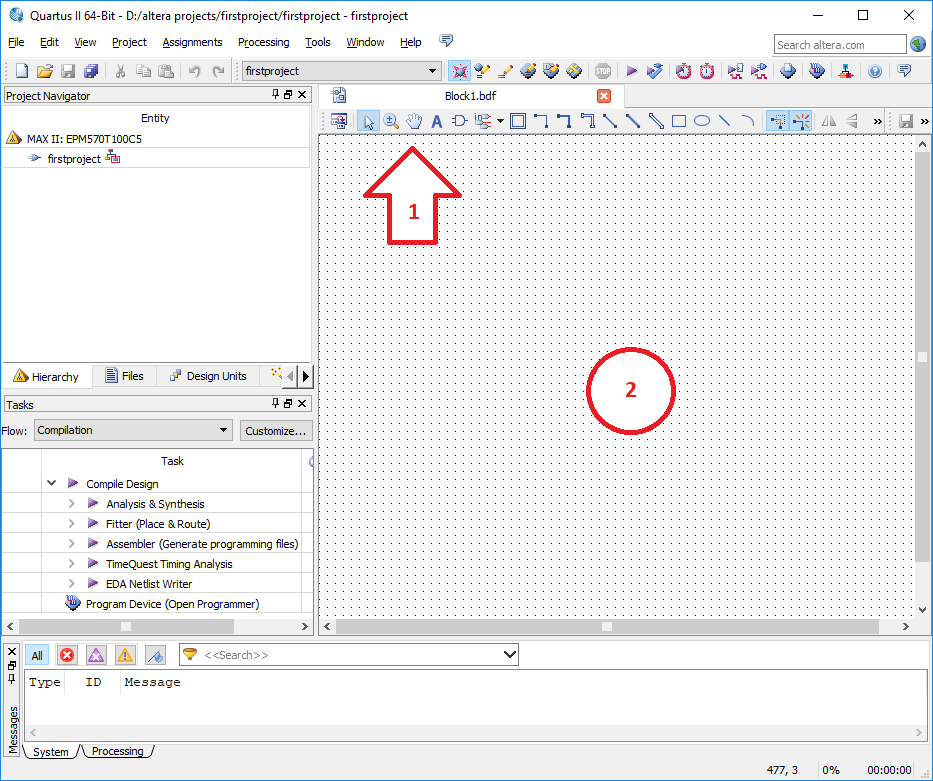
Task: Select Program Device (Open Programmer)
Action: (x=173, y=604)
